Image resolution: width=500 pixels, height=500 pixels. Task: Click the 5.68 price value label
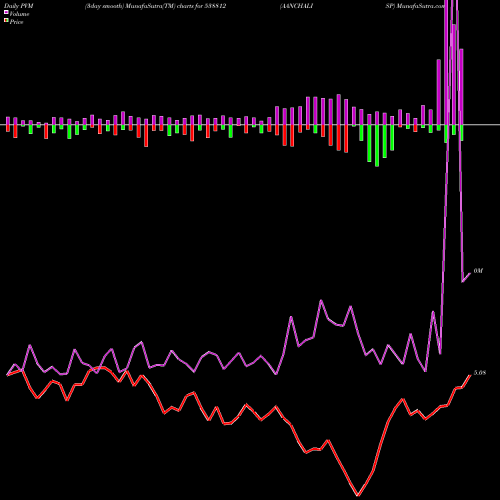[x=480, y=373]
